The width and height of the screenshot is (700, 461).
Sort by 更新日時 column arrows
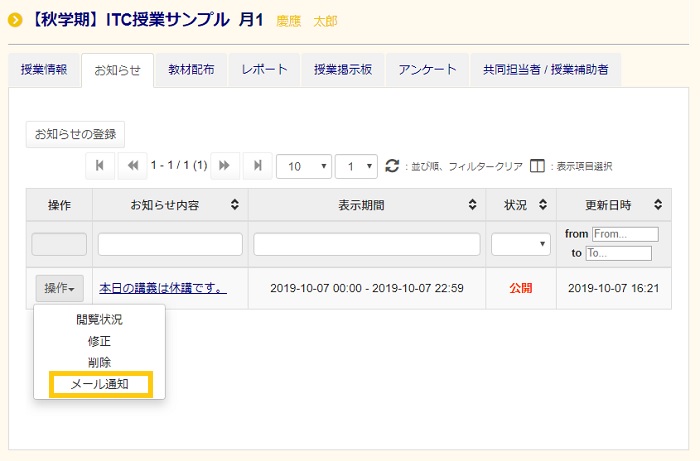tap(657, 205)
